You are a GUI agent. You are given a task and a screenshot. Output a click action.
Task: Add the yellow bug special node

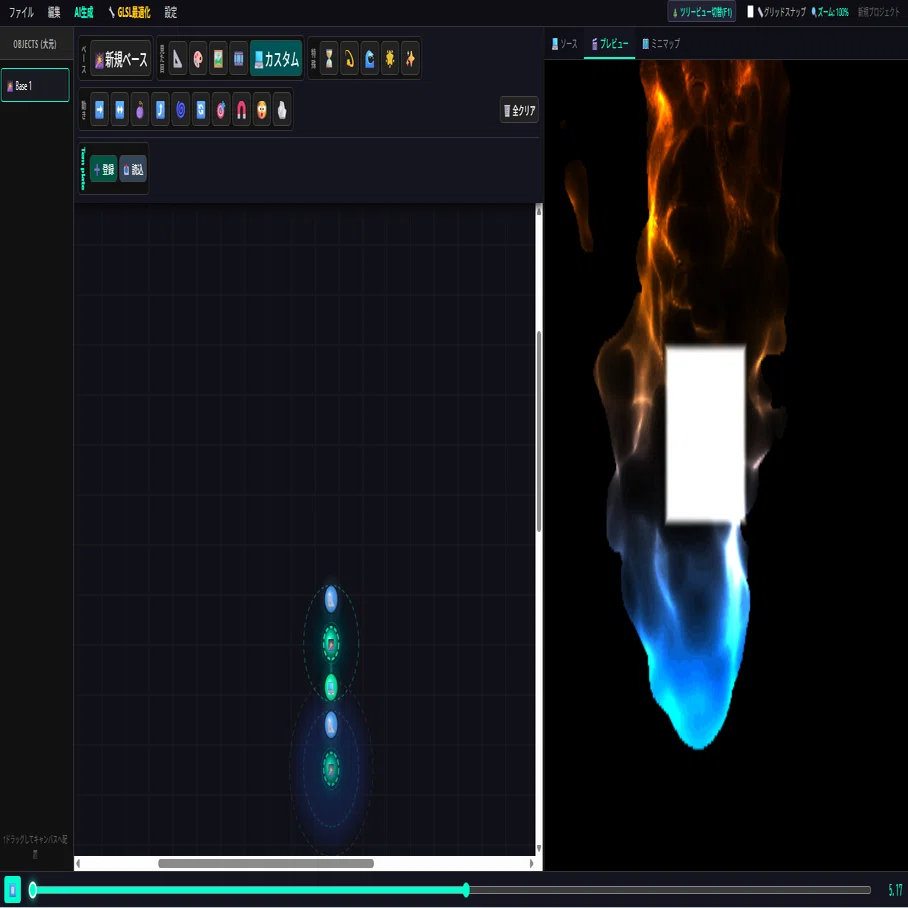[390, 58]
